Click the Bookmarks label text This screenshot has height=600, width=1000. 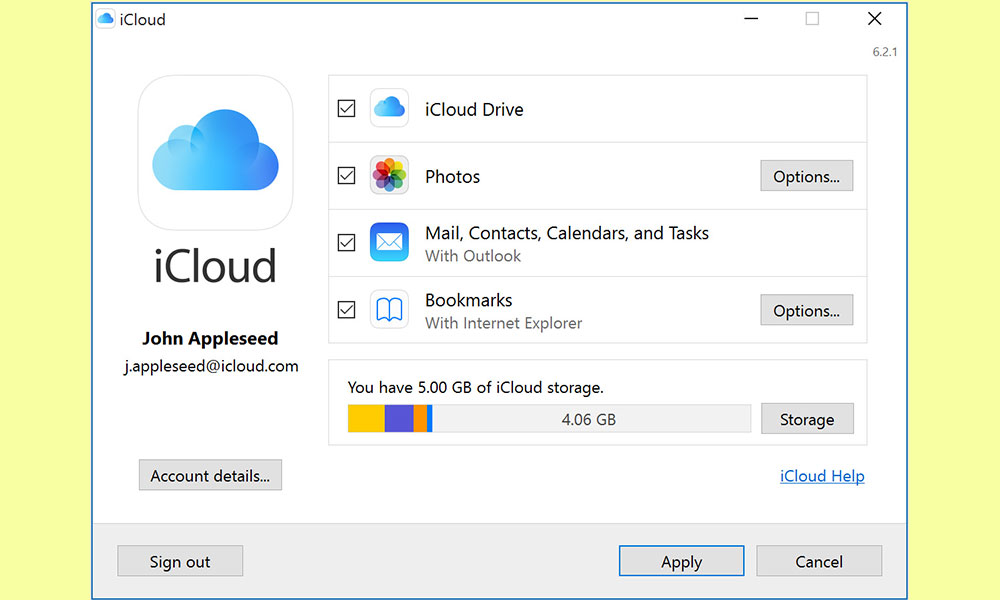tap(468, 300)
